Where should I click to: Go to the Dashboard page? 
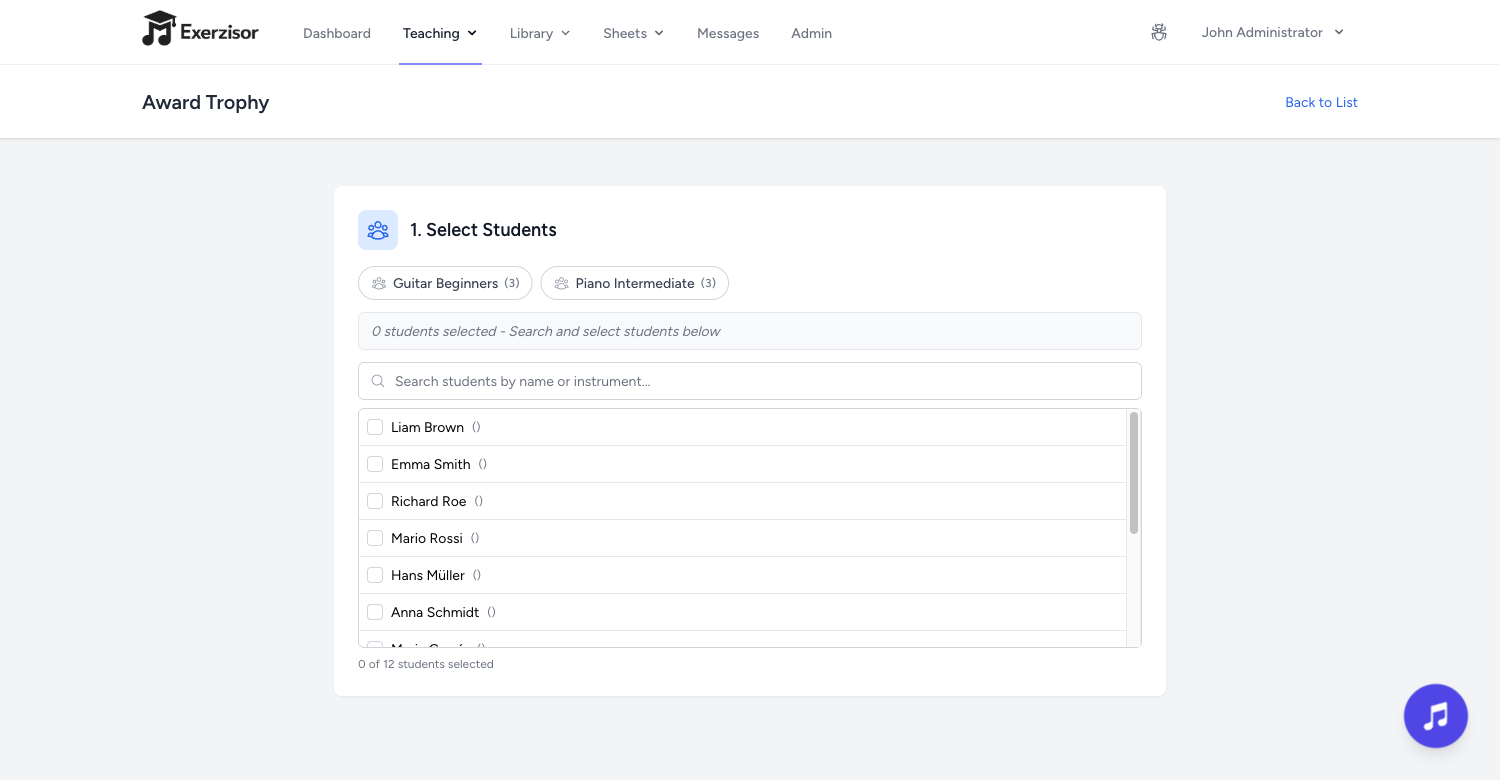click(337, 33)
